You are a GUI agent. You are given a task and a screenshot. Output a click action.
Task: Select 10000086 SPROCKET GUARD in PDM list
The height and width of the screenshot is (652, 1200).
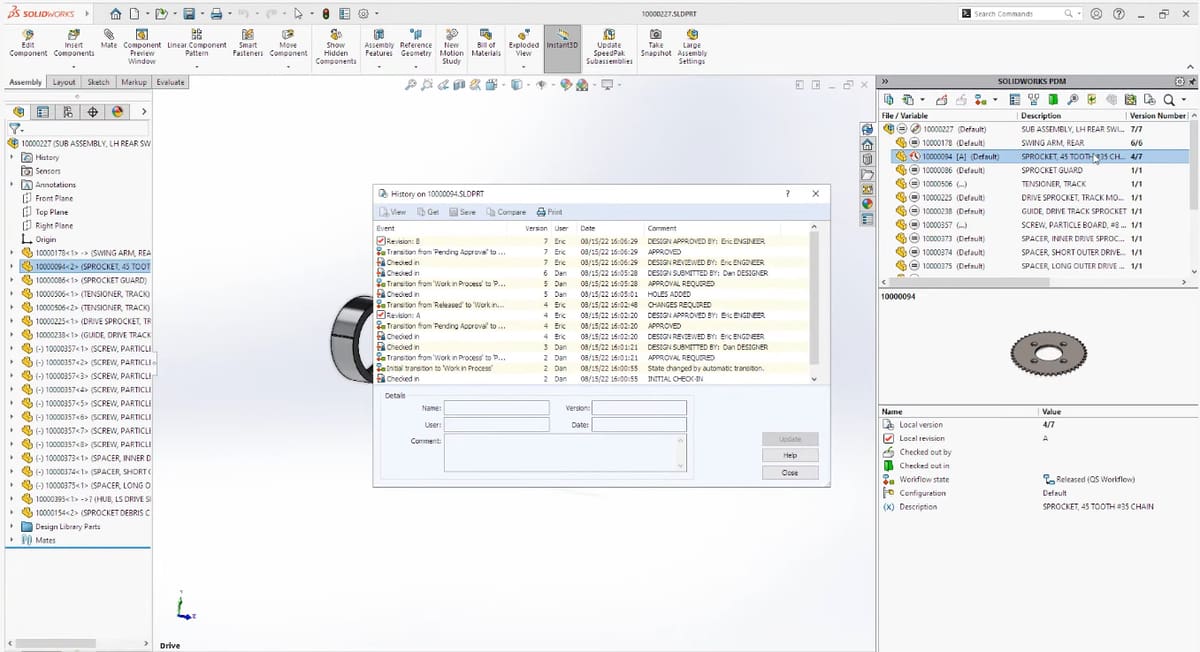(1038, 170)
